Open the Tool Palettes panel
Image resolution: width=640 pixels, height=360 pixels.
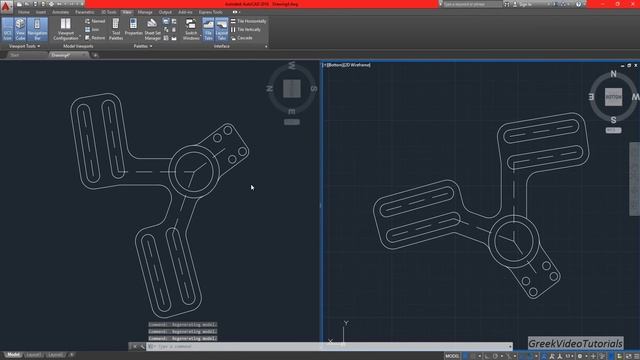pos(116,29)
